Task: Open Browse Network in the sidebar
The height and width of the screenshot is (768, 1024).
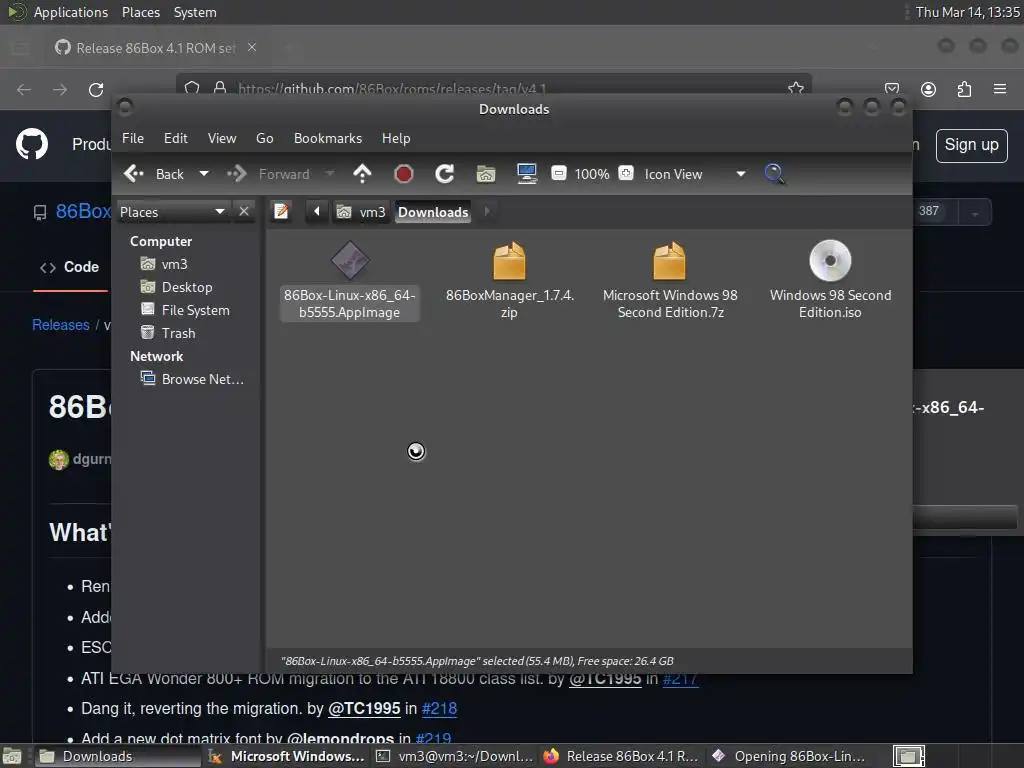Action: pyautogui.click(x=193, y=379)
